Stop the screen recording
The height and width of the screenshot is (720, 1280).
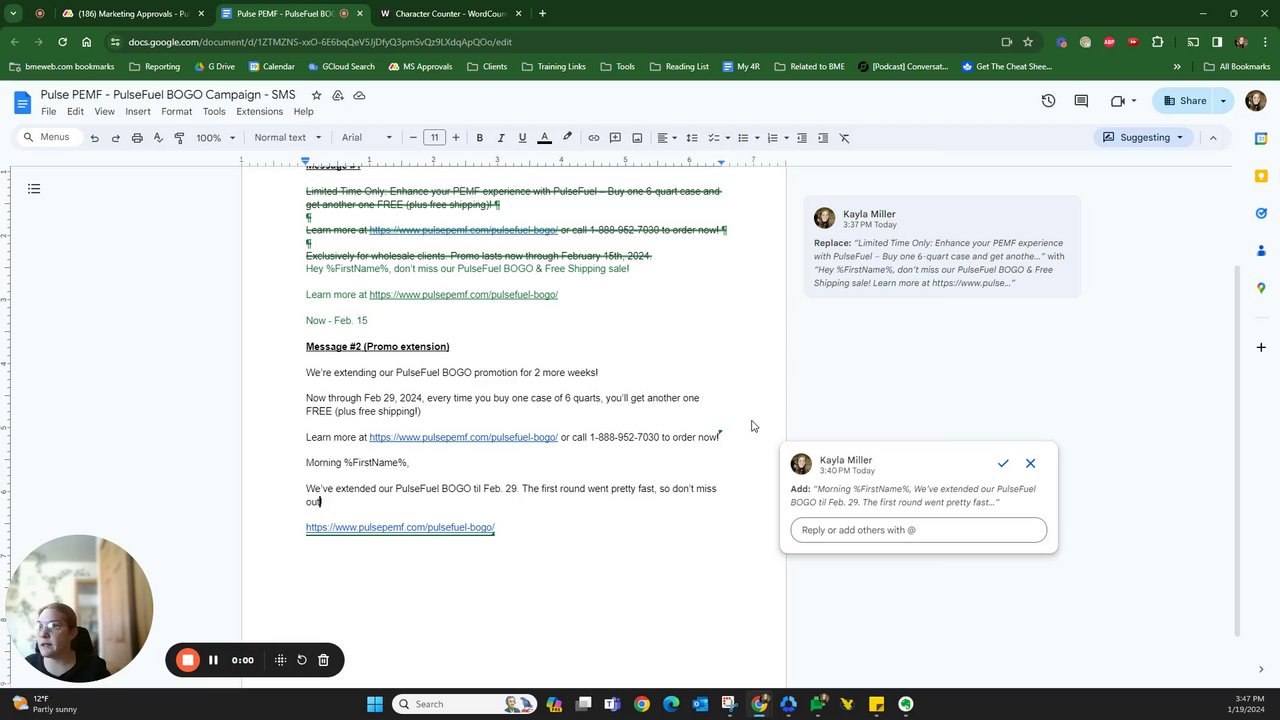point(187,660)
